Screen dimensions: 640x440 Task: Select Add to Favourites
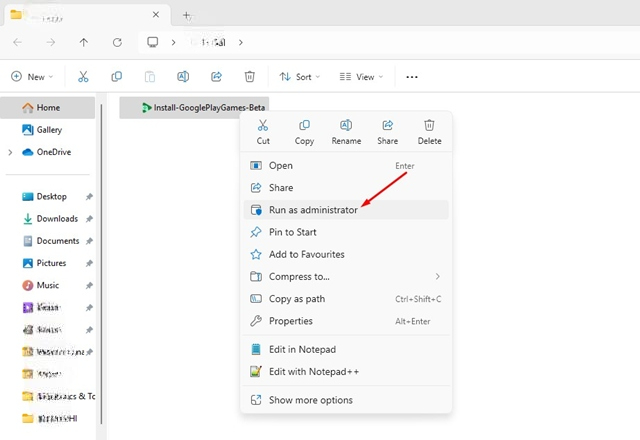346,254
